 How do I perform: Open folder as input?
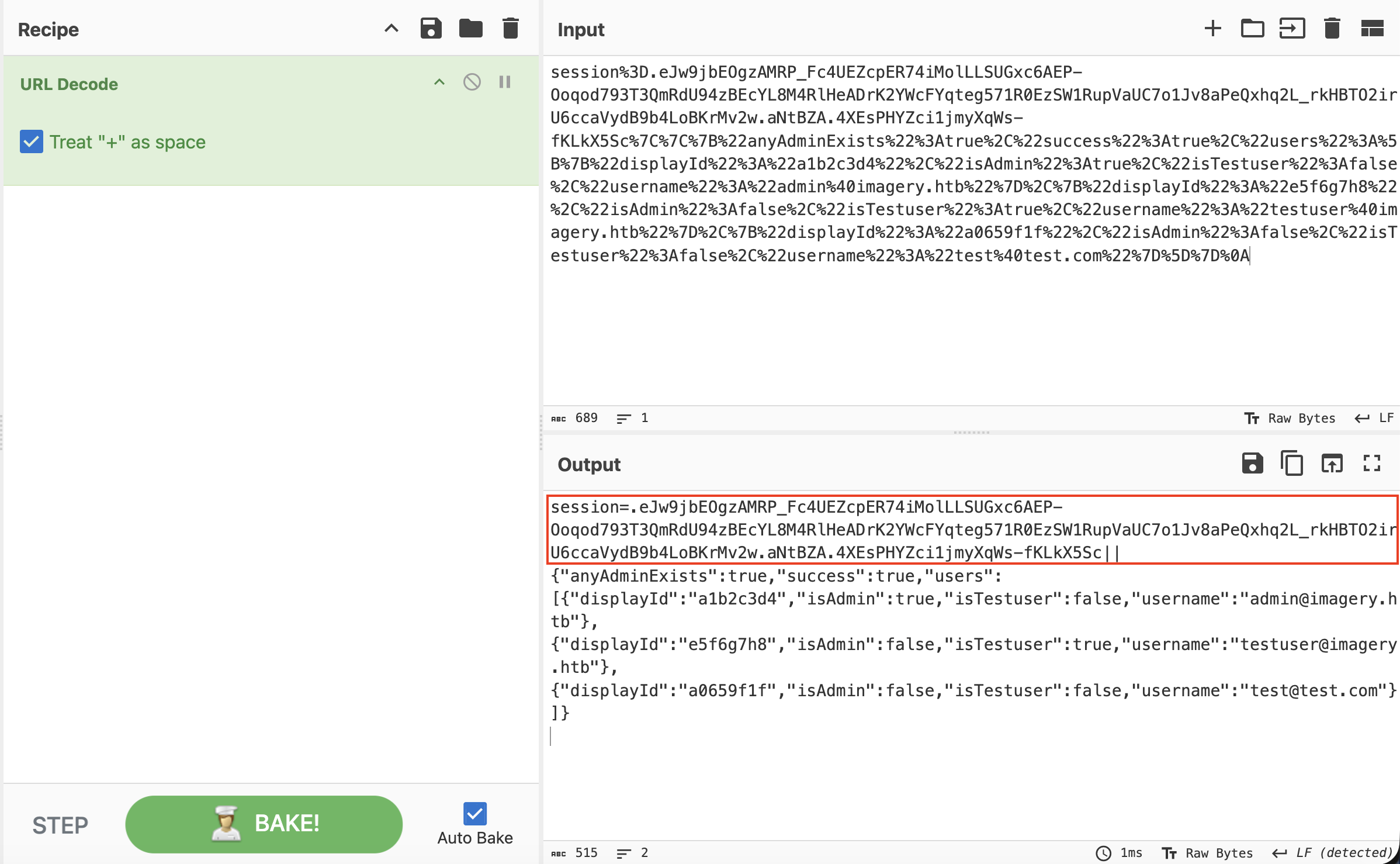click(x=1252, y=28)
